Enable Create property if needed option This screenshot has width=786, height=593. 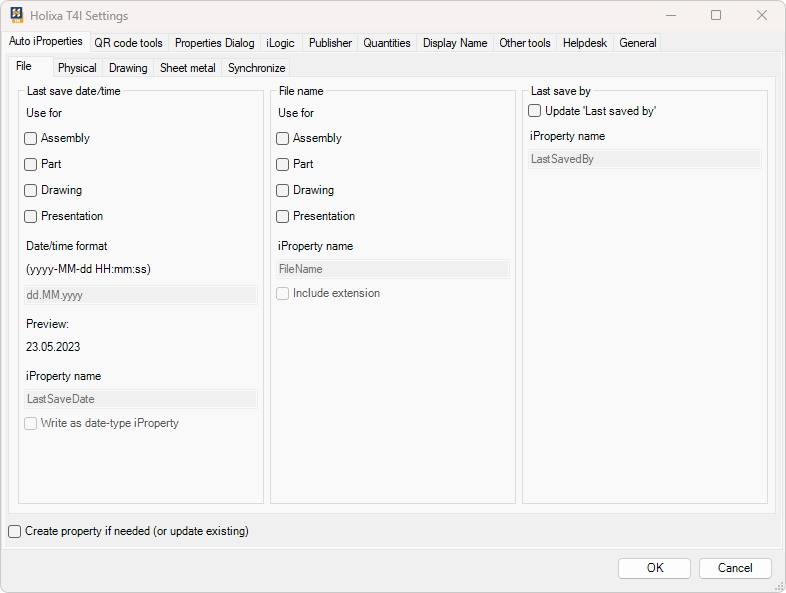pyautogui.click(x=15, y=532)
